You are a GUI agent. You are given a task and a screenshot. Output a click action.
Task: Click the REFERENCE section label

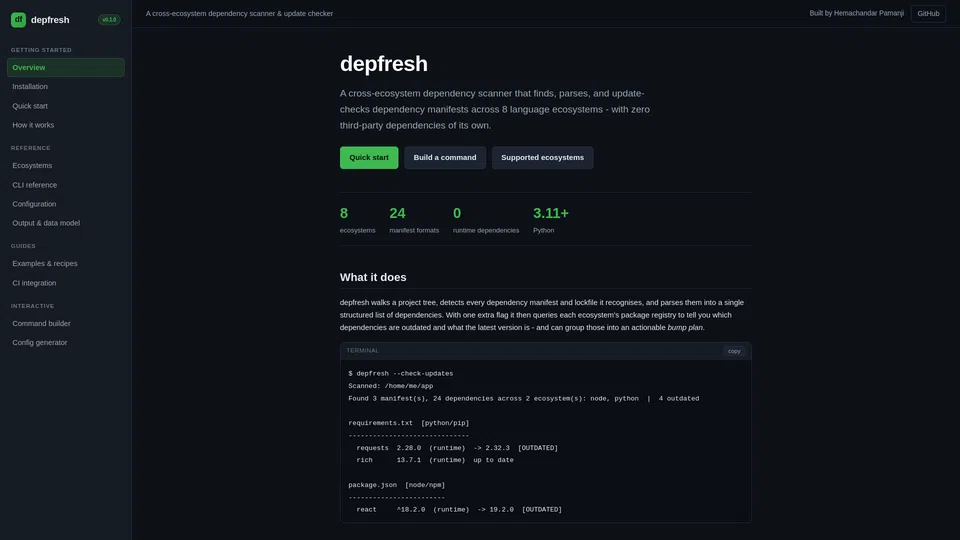point(31,148)
